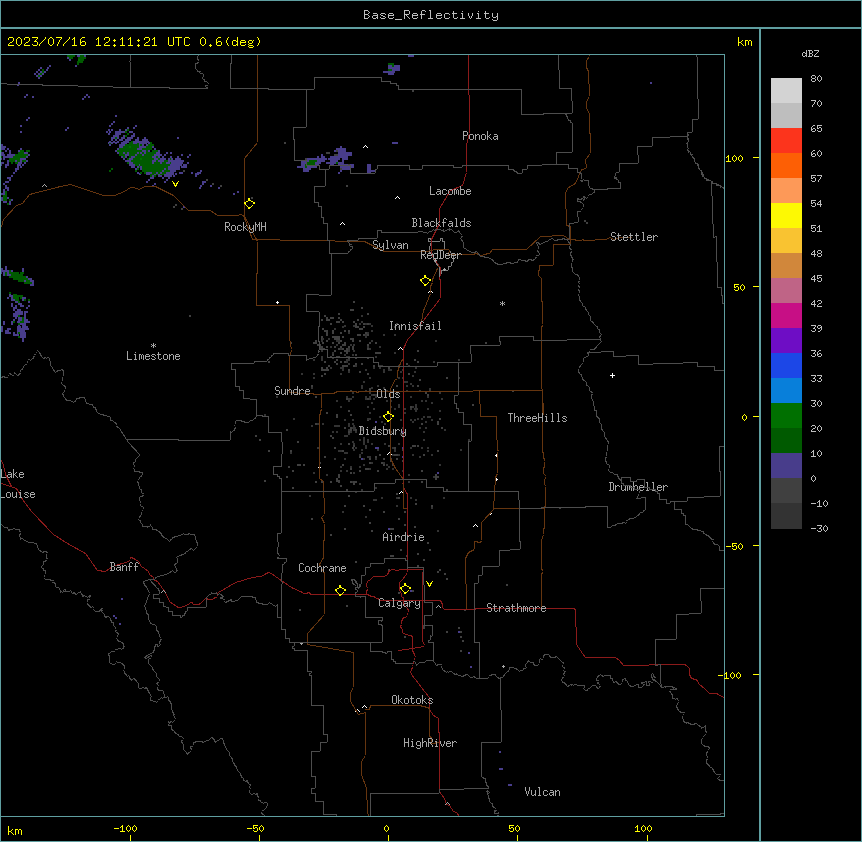Click the yellow marker below Cochrane
The image size is (862, 842).
pyautogui.click(x=340, y=590)
